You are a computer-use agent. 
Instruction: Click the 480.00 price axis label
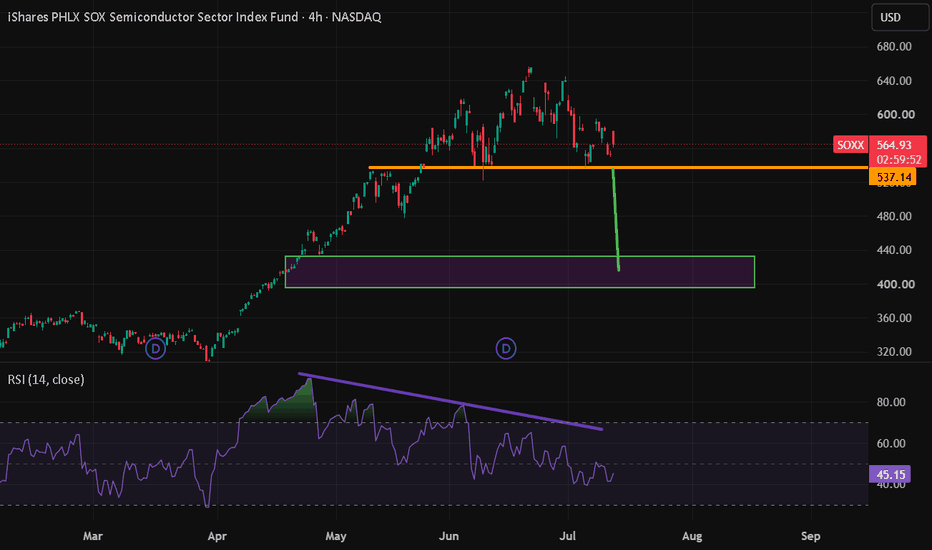click(x=894, y=216)
